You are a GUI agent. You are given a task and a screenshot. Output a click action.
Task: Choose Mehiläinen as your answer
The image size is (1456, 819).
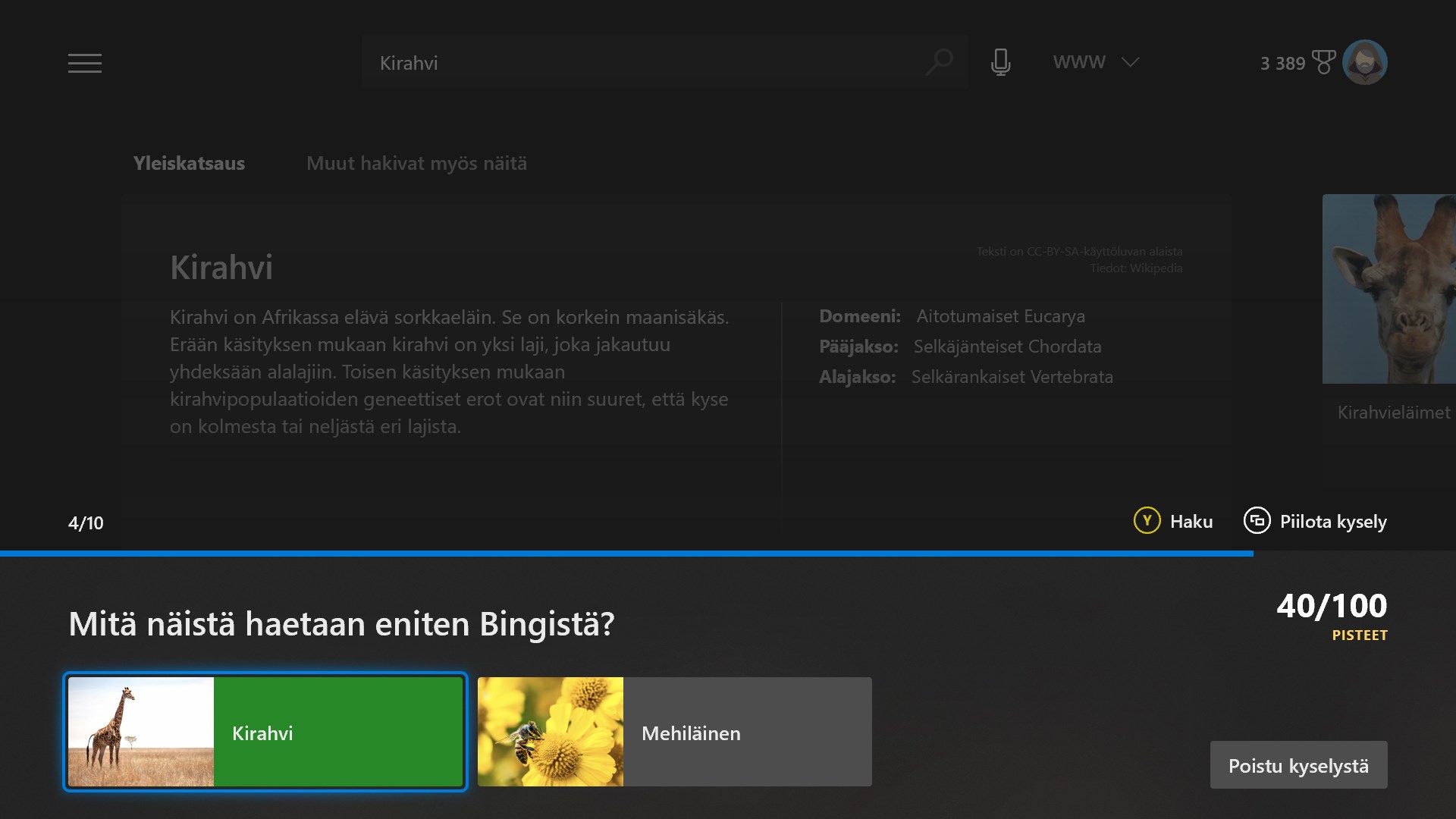pyautogui.click(x=674, y=732)
